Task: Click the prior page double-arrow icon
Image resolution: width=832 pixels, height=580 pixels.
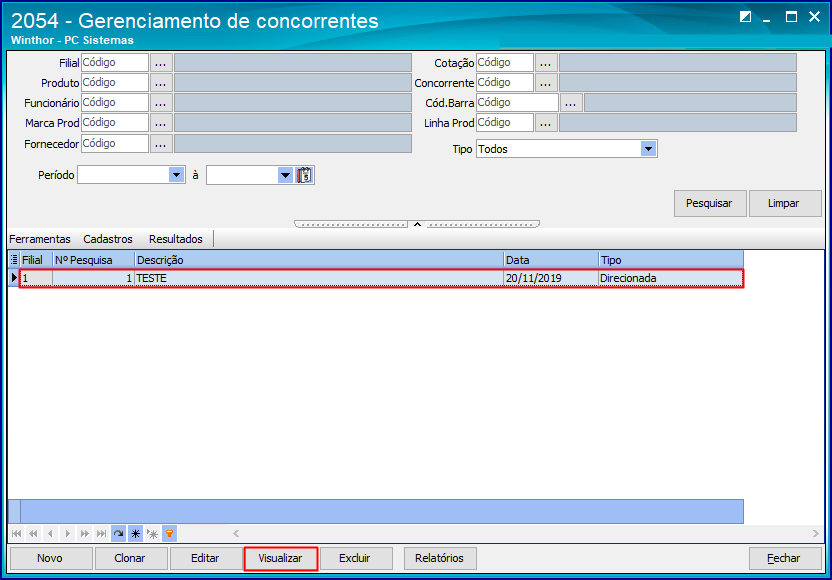Action: pos(33,533)
